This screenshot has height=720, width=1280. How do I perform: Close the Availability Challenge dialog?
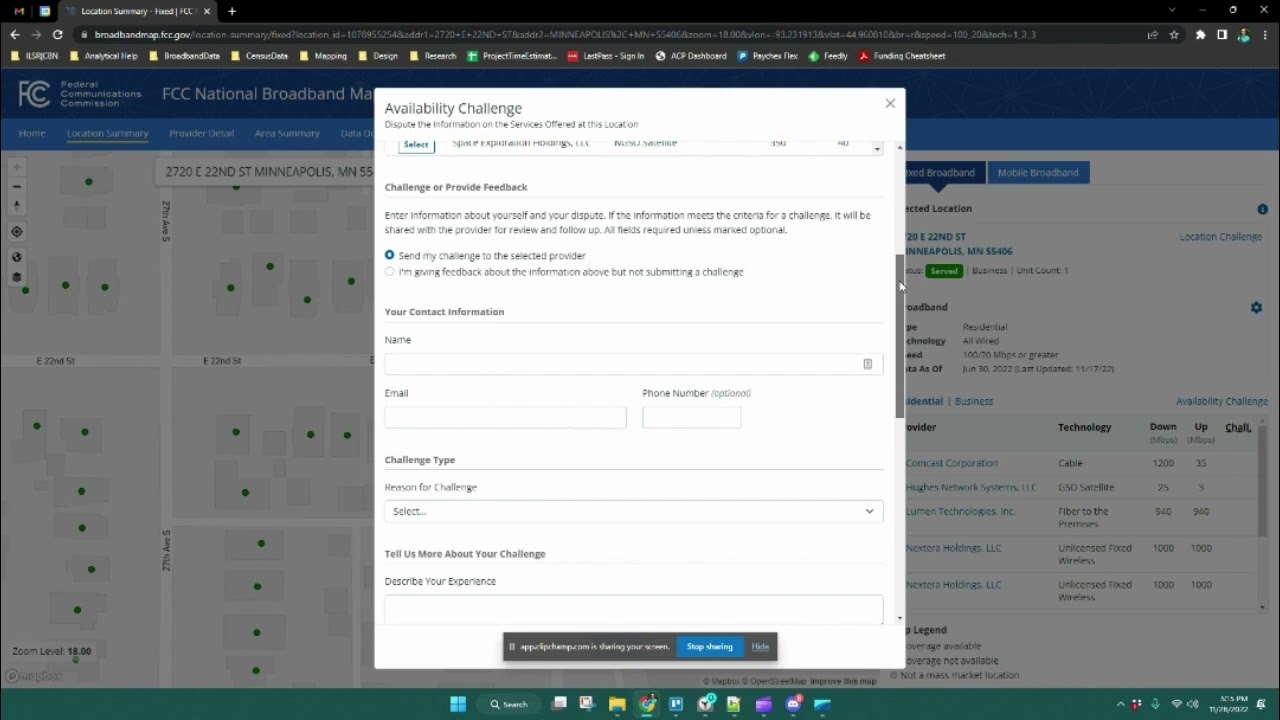tap(890, 103)
